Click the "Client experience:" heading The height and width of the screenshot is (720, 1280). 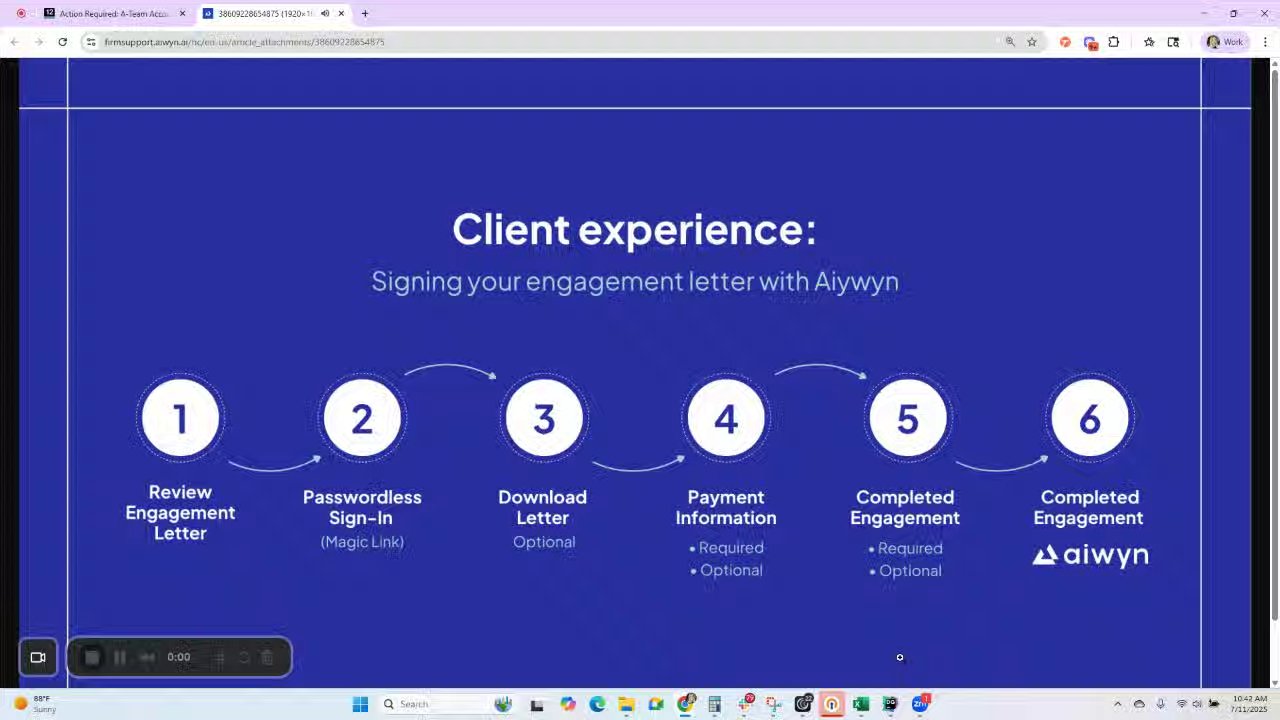(635, 229)
